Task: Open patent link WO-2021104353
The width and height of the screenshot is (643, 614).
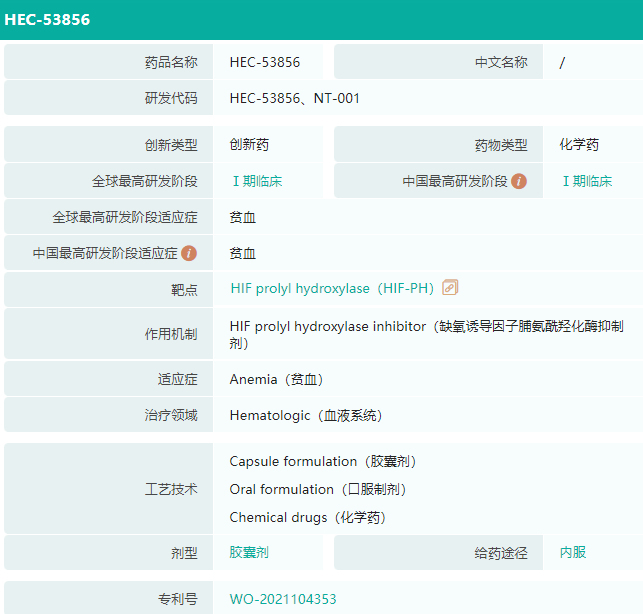Action: click(x=283, y=600)
